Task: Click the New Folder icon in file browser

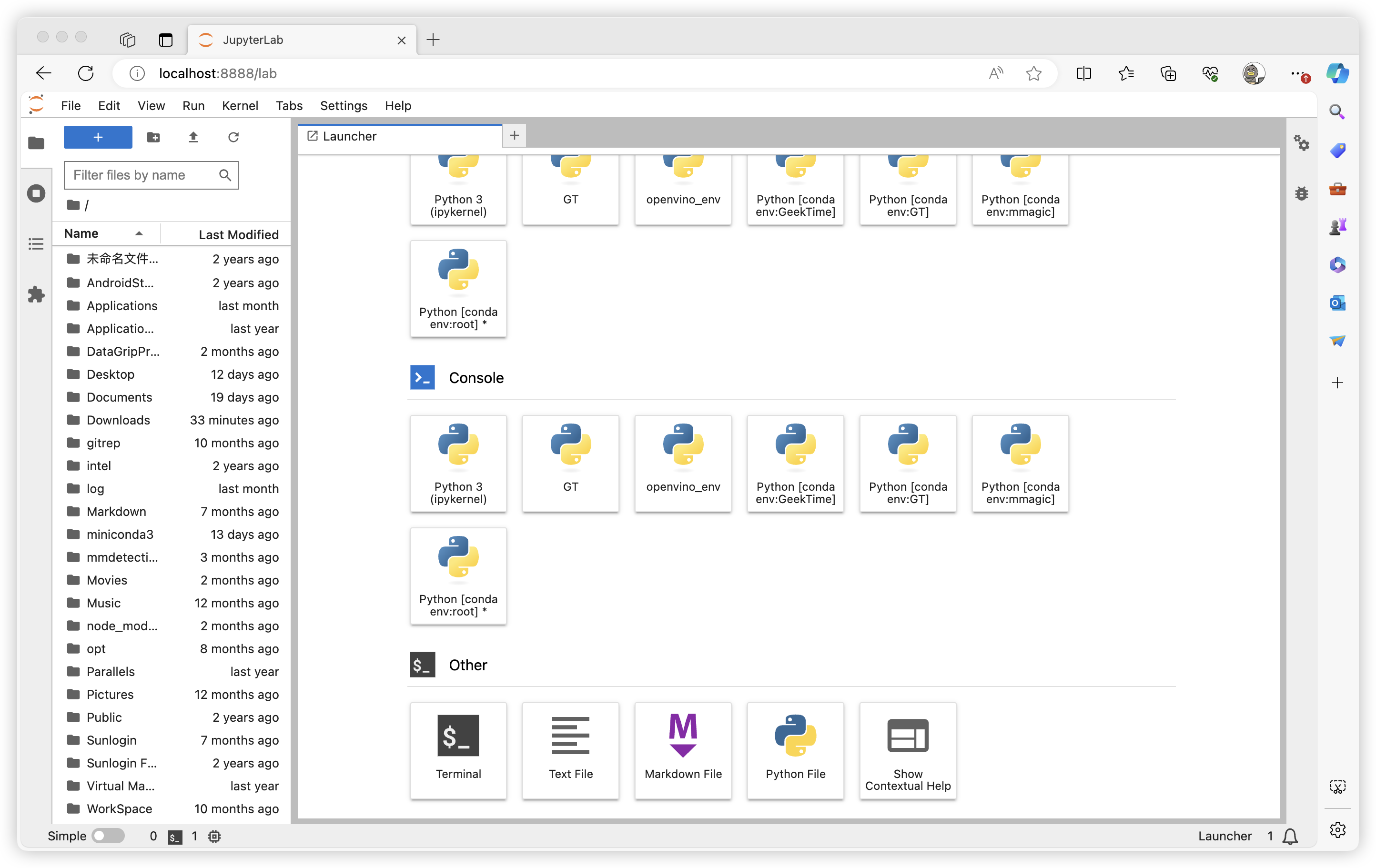Action: click(153, 137)
